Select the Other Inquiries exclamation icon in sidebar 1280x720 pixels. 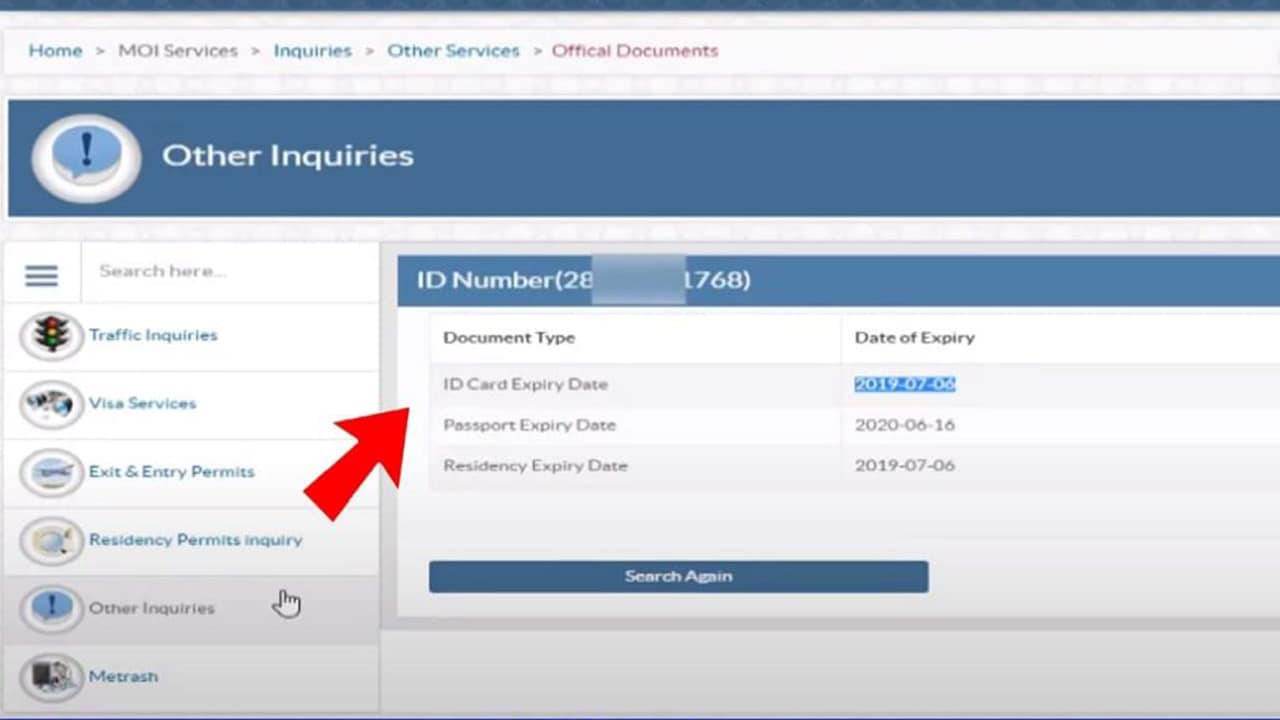coord(51,608)
